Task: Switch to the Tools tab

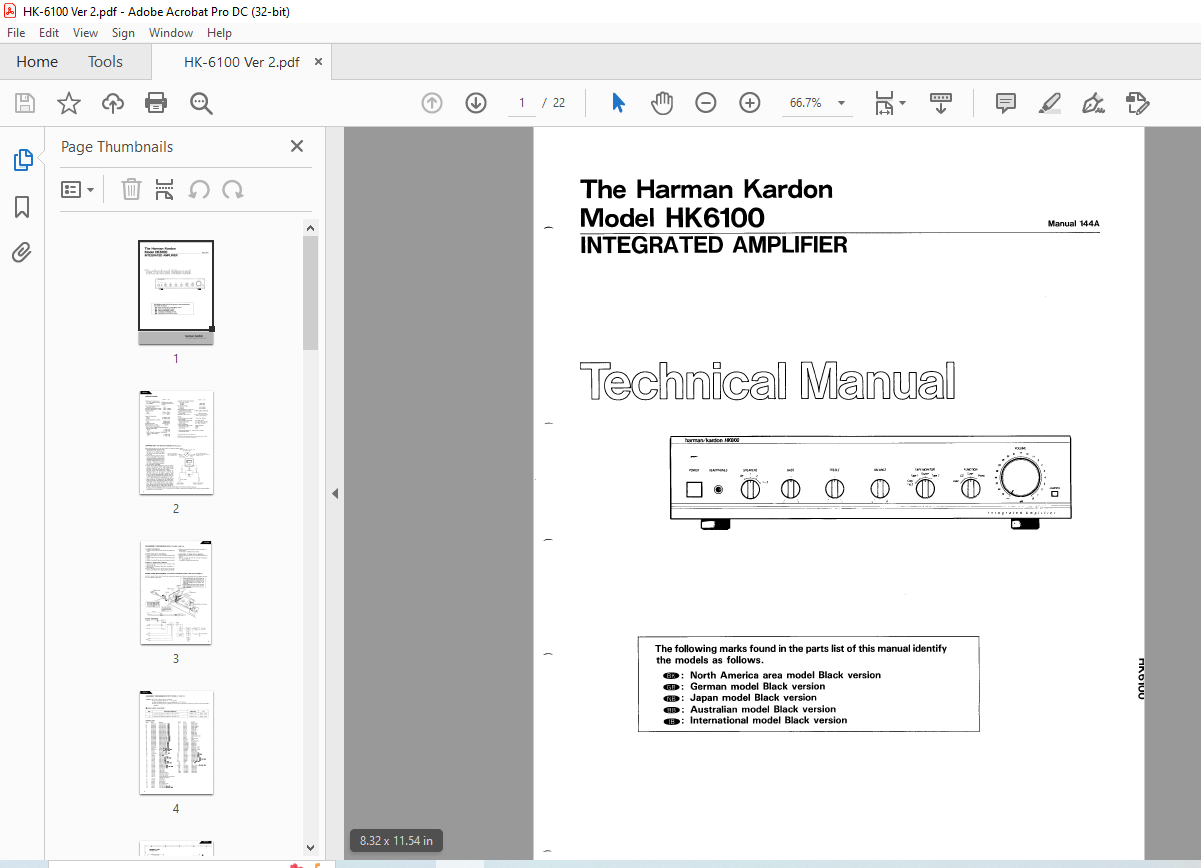Action: click(105, 62)
